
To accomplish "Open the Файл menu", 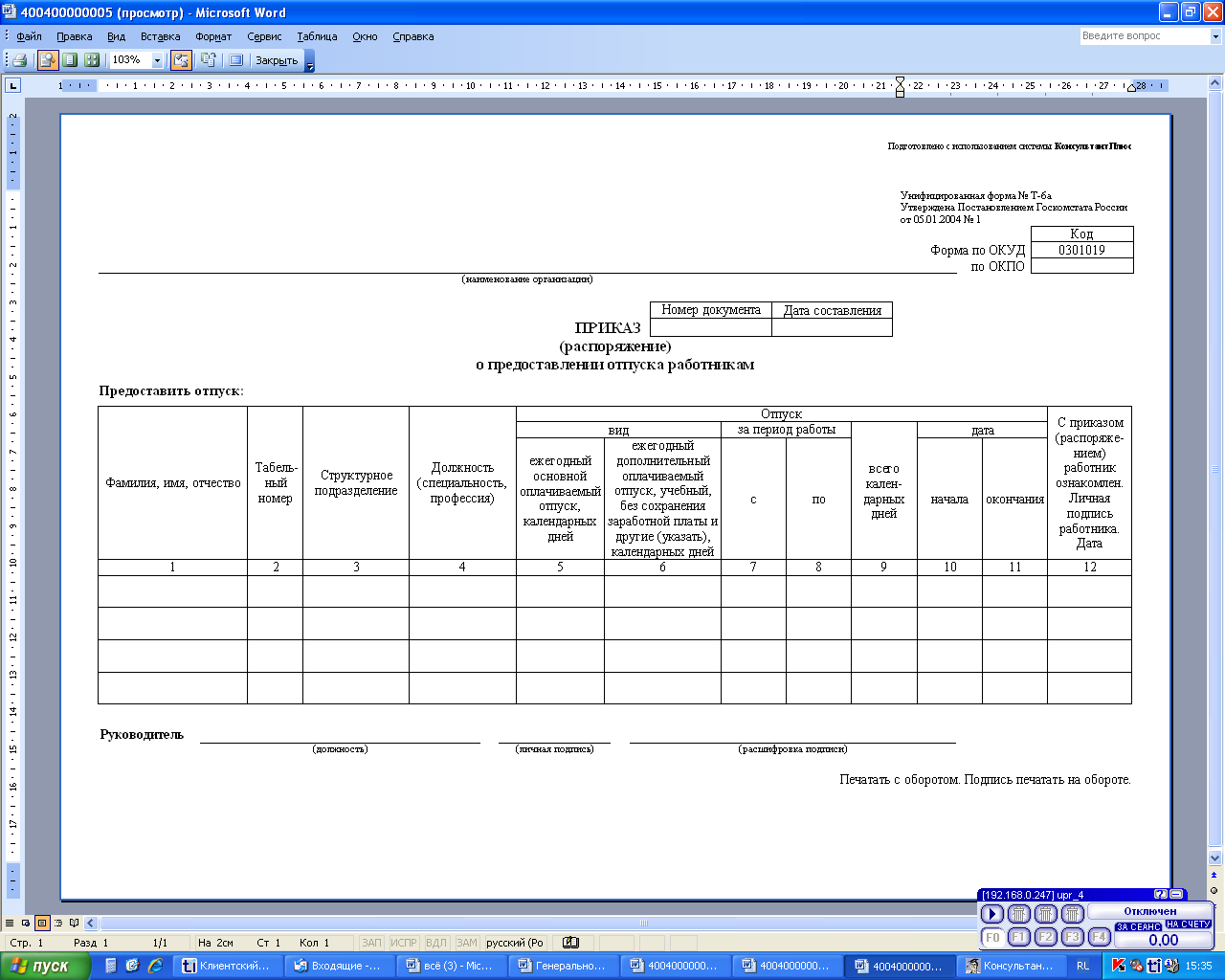I will pyautogui.click(x=29, y=36).
